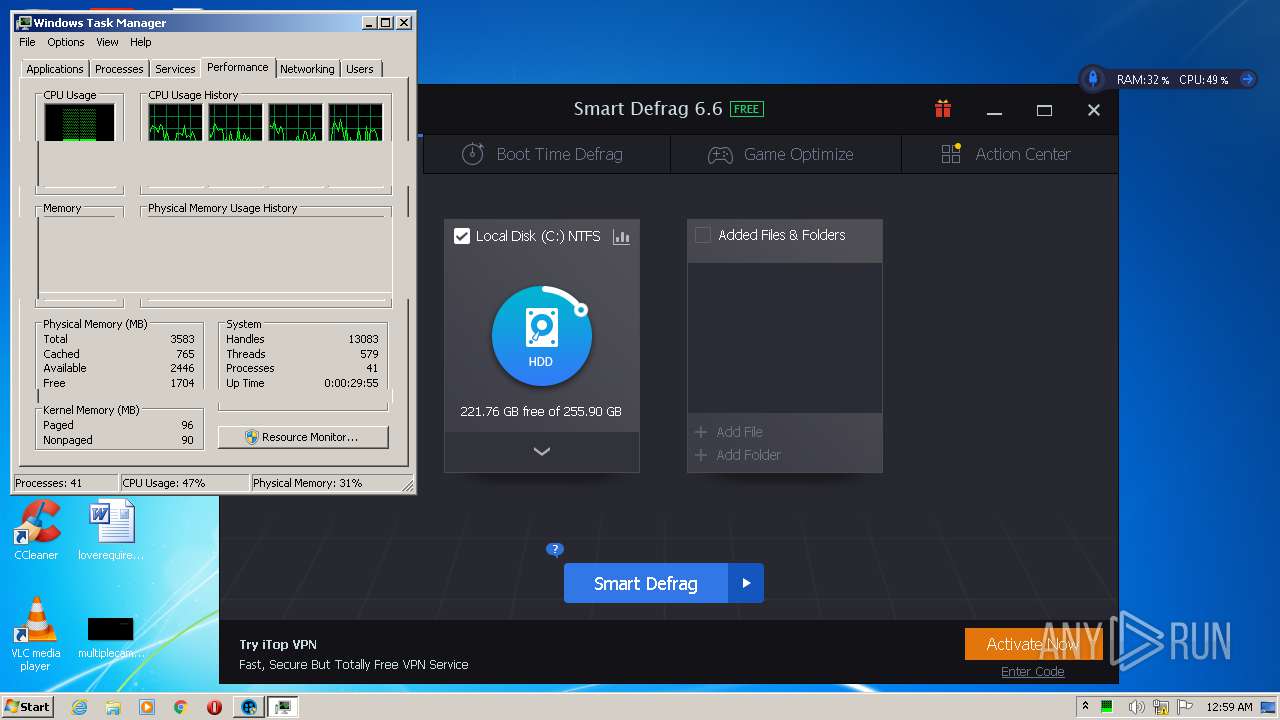The image size is (1280, 720).
Task: Select the loverequire Word document icon
Action: click(x=111, y=530)
